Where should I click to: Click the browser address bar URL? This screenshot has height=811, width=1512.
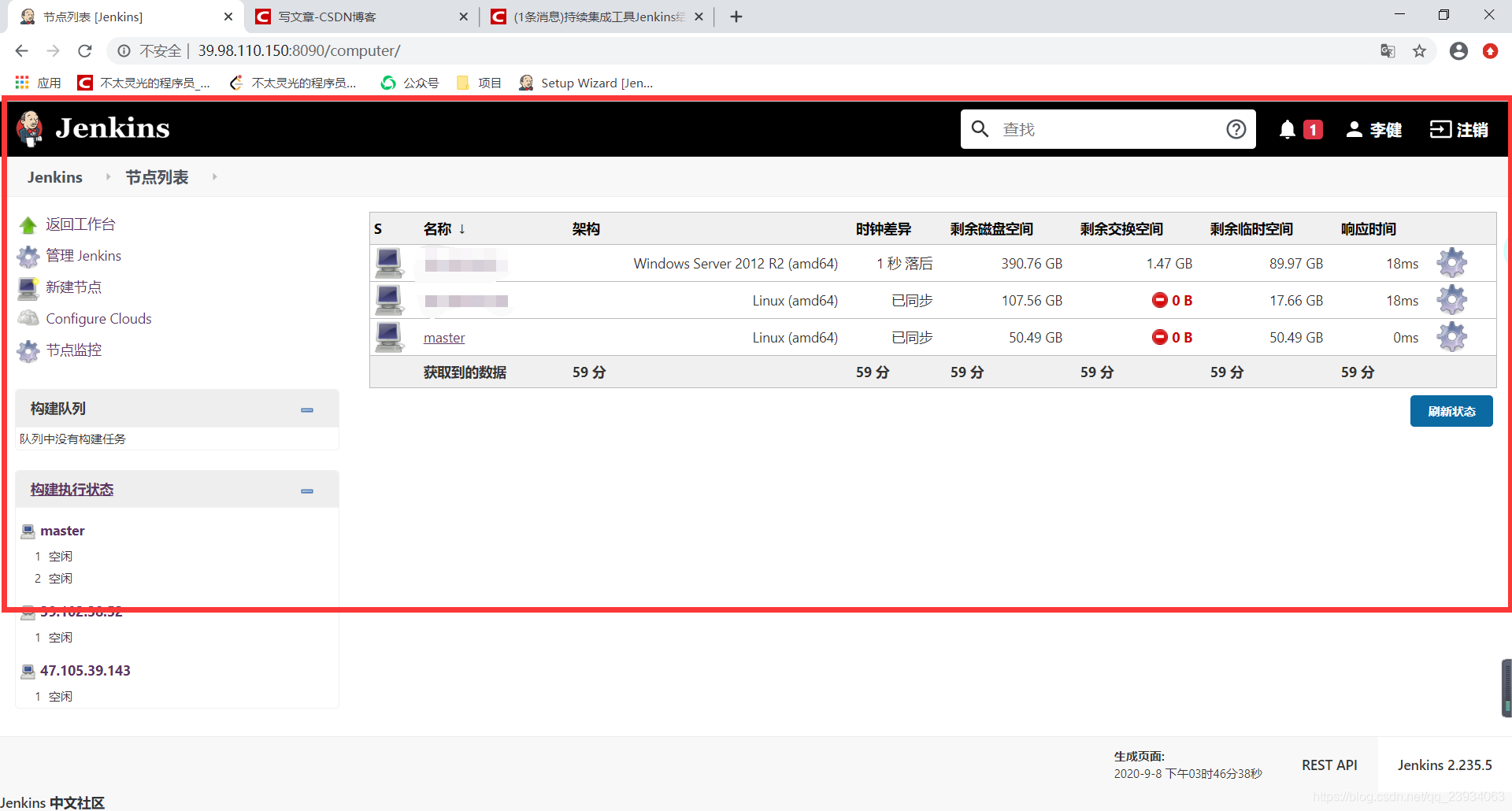[x=299, y=51]
